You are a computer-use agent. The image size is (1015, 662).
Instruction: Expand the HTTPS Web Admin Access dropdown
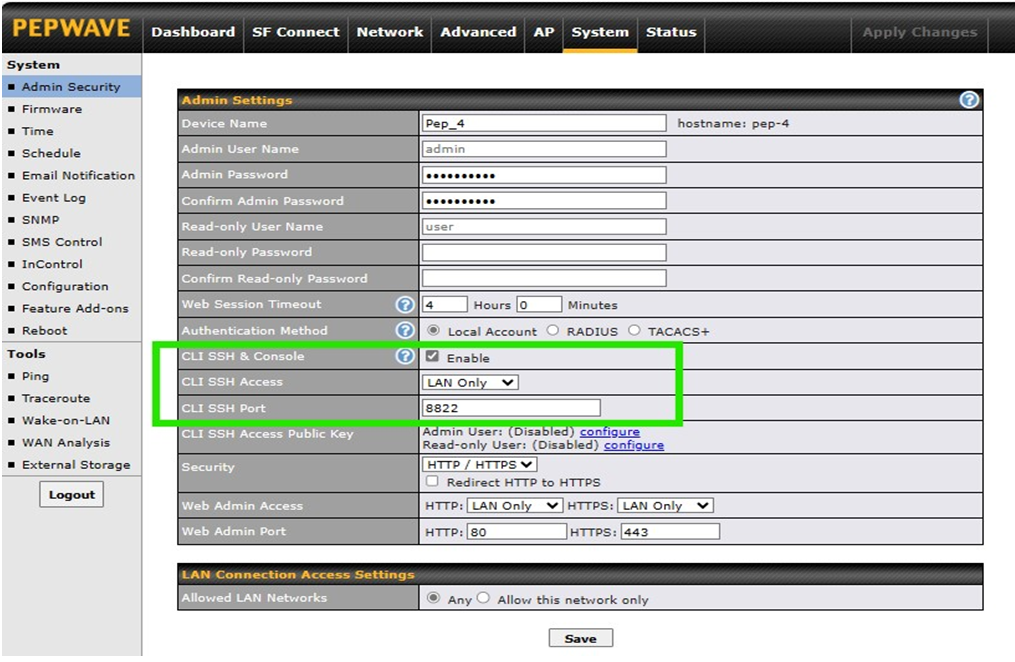click(665, 506)
